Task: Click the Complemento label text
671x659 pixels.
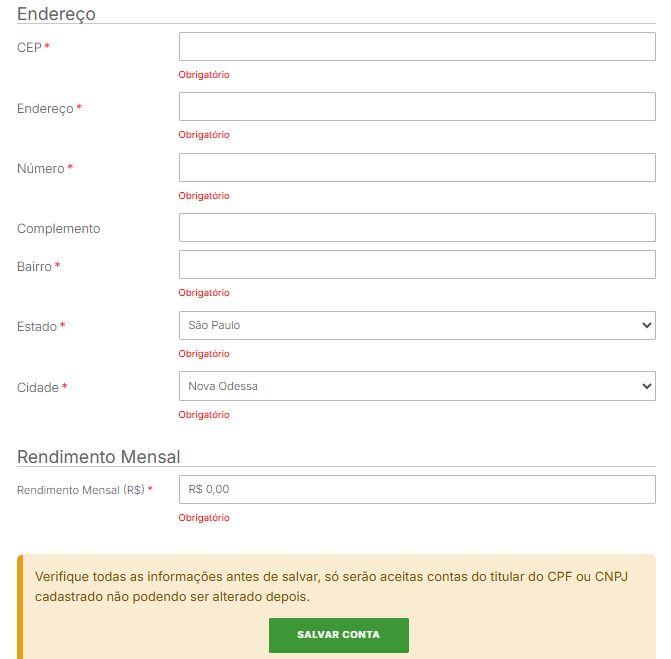Action: [x=58, y=229]
